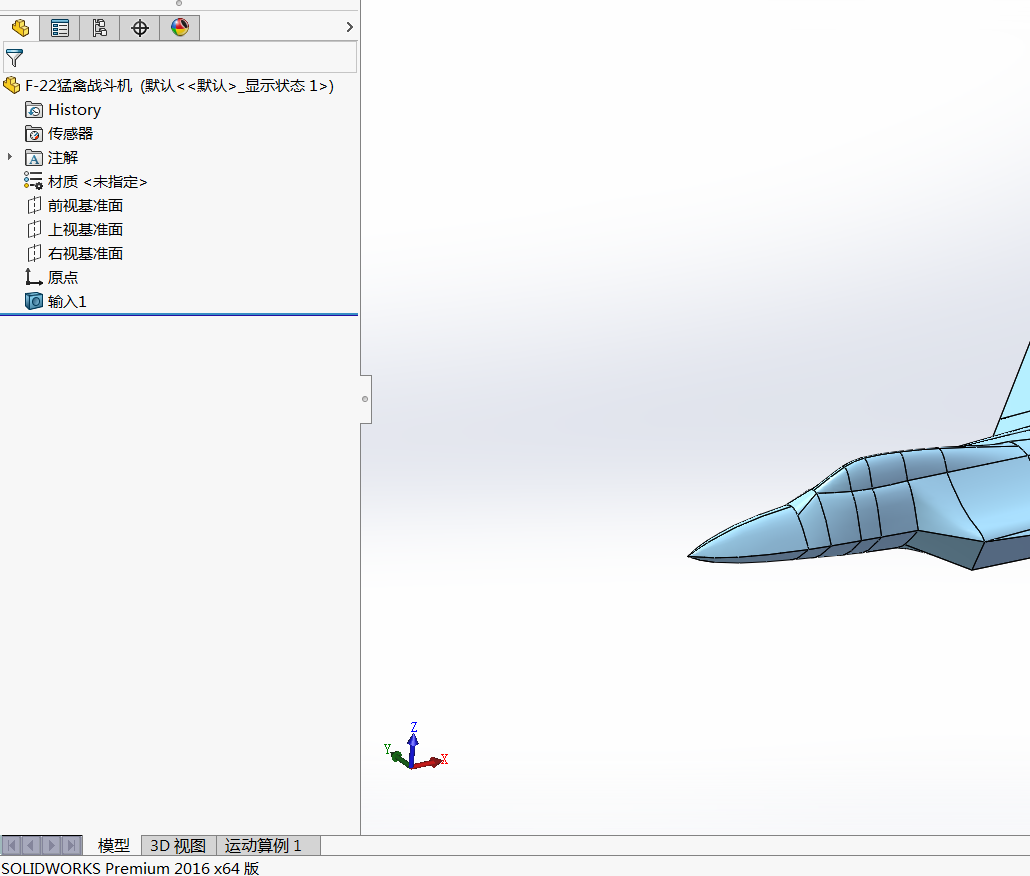Collapse the feature panel using side handle
The height and width of the screenshot is (876, 1030).
pos(365,399)
